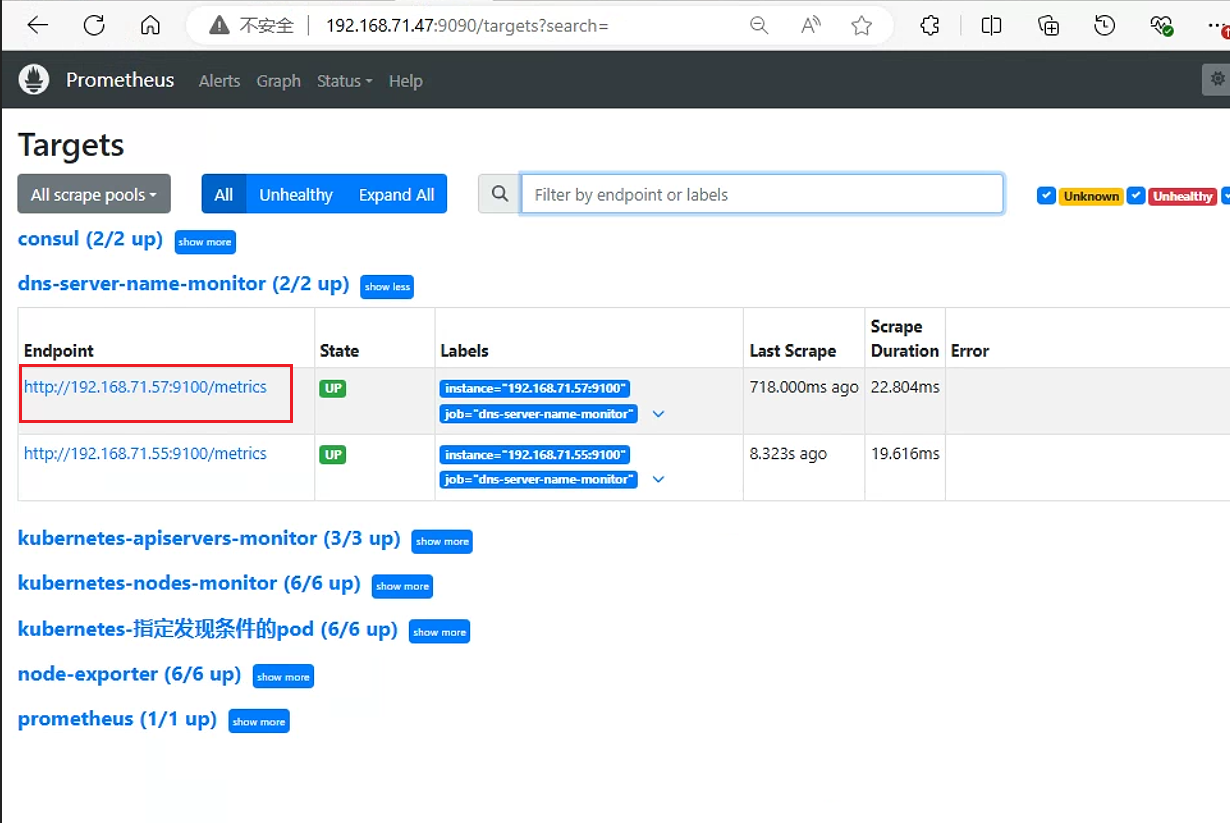The height and width of the screenshot is (823, 1230).
Task: Open the Collections icon
Action: [x=1048, y=26]
